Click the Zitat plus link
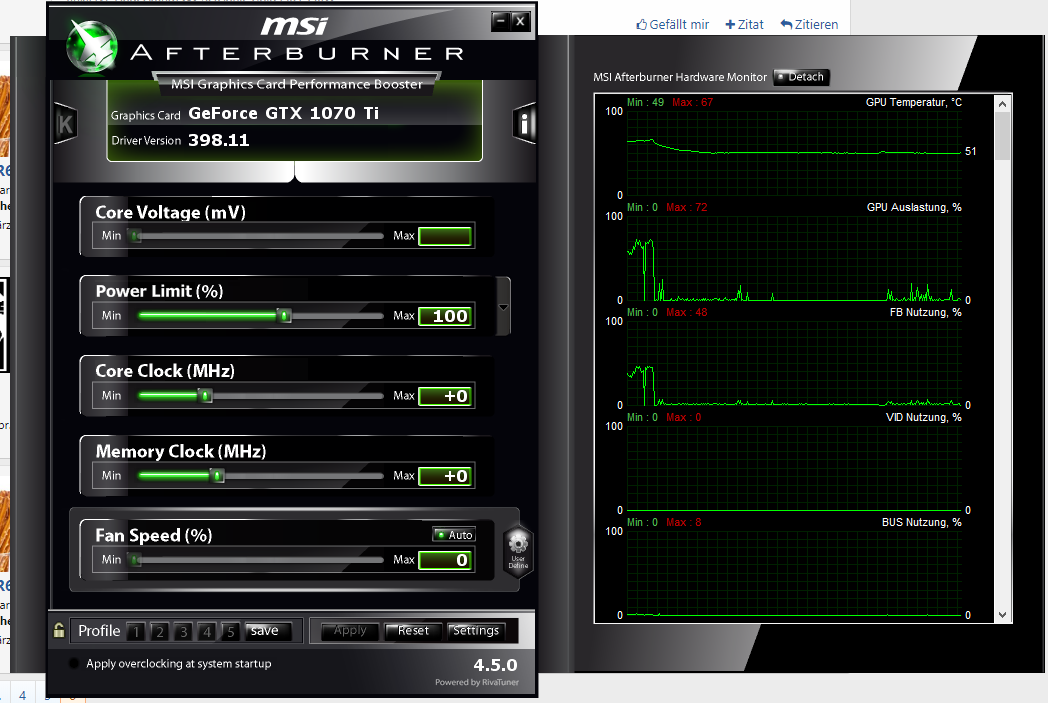 tap(745, 25)
